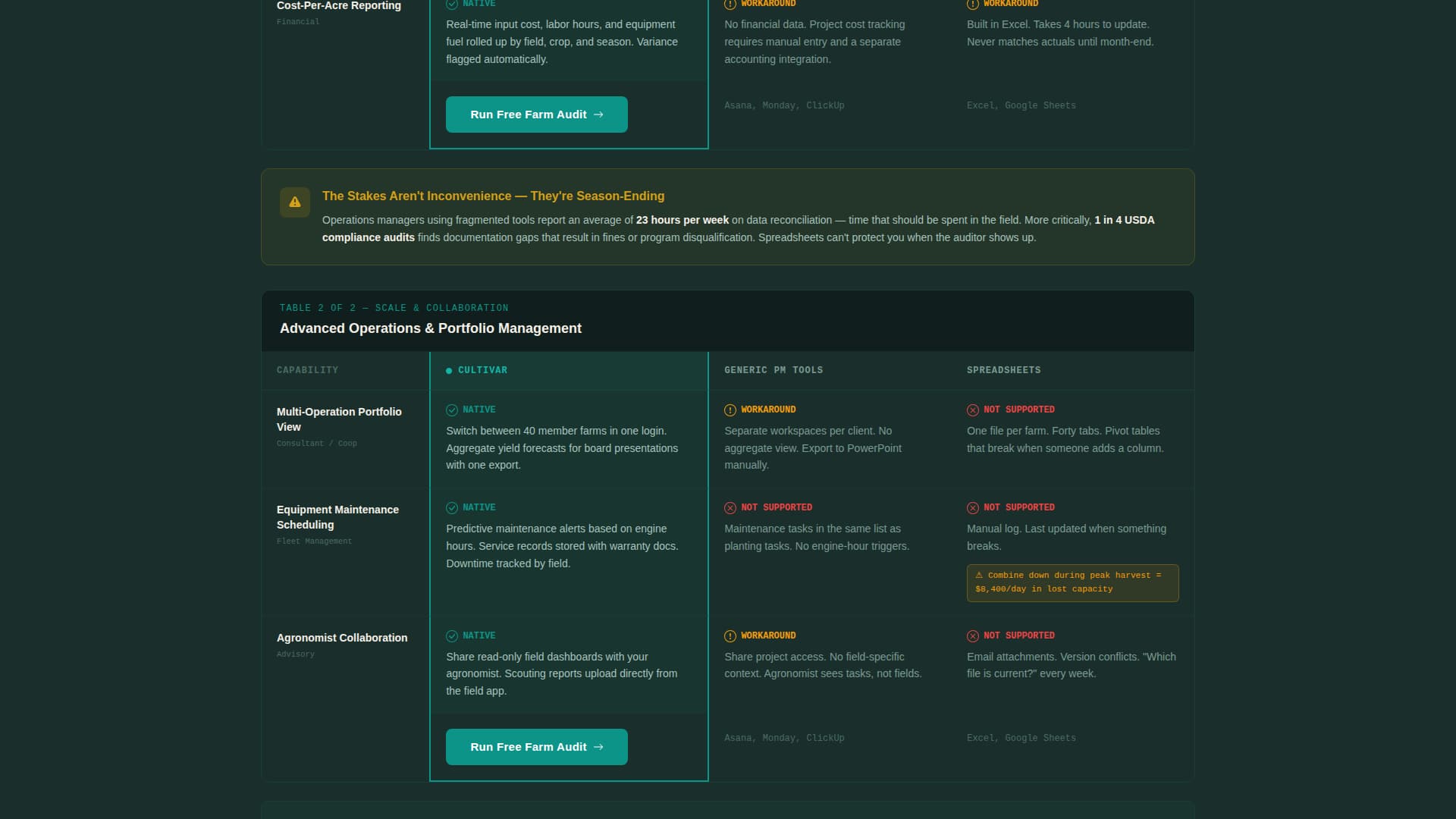1456x819 pixels.
Task: Click the Agronomist Collaboration row title
Action: tap(342, 638)
